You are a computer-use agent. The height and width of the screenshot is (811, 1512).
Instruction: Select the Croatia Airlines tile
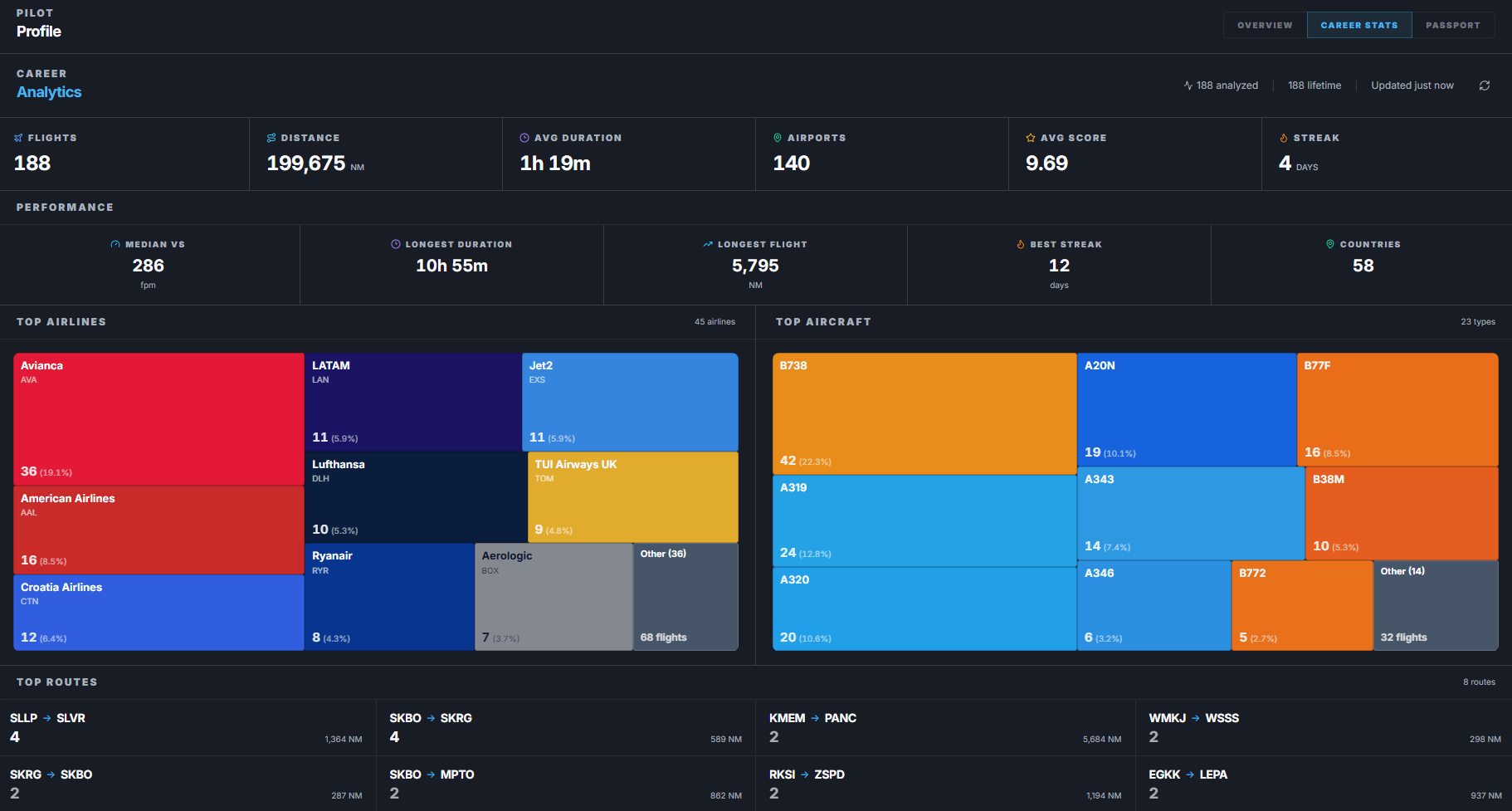tap(159, 613)
